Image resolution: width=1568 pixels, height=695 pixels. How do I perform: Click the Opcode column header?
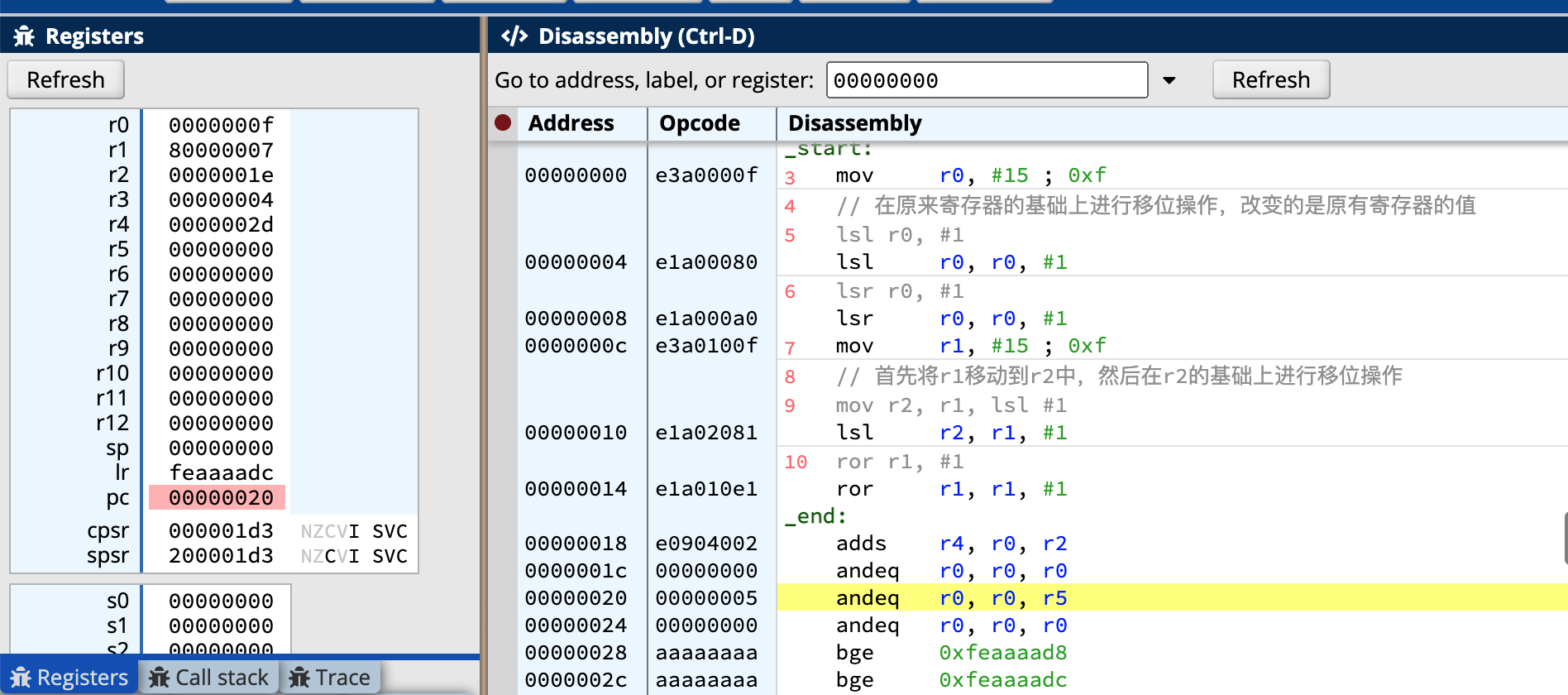[700, 123]
